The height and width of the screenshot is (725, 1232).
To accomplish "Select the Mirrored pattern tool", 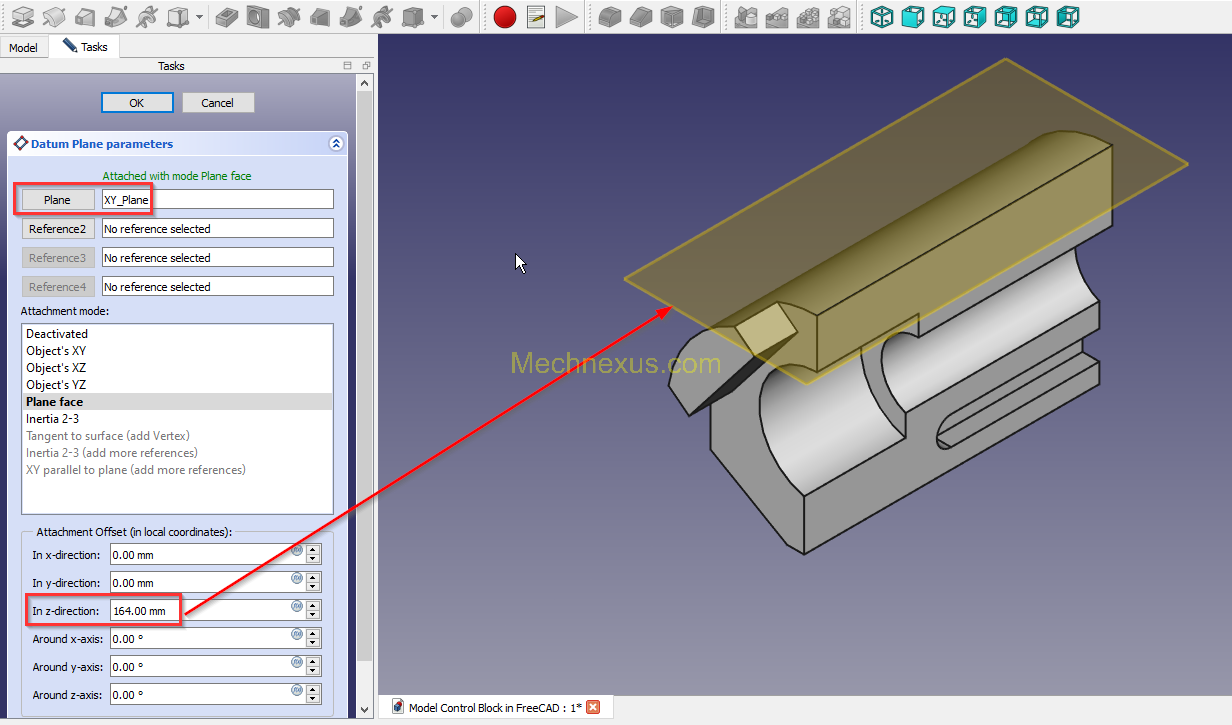I will click(x=746, y=16).
